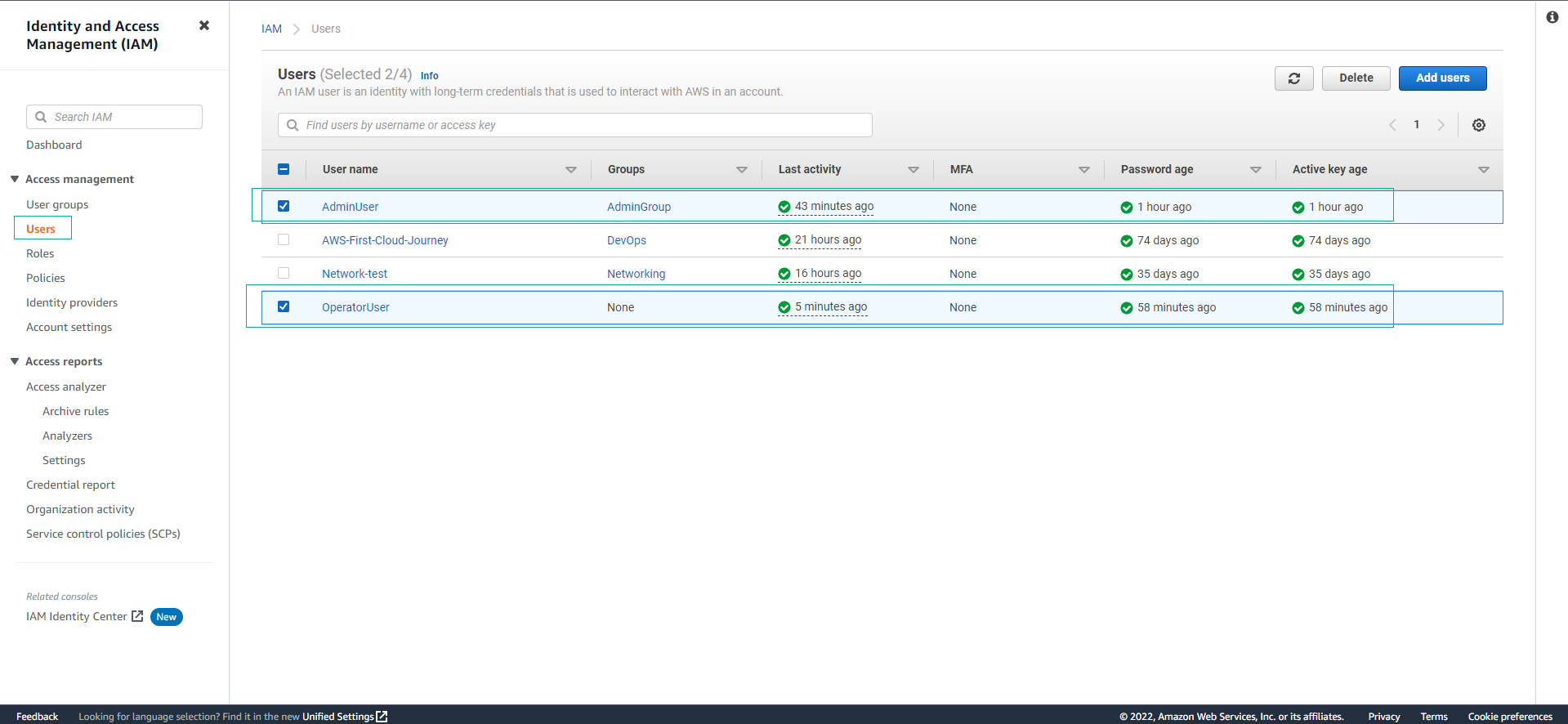The width and height of the screenshot is (1568, 724).
Task: Open the AdminGroup group link
Action: click(x=639, y=207)
